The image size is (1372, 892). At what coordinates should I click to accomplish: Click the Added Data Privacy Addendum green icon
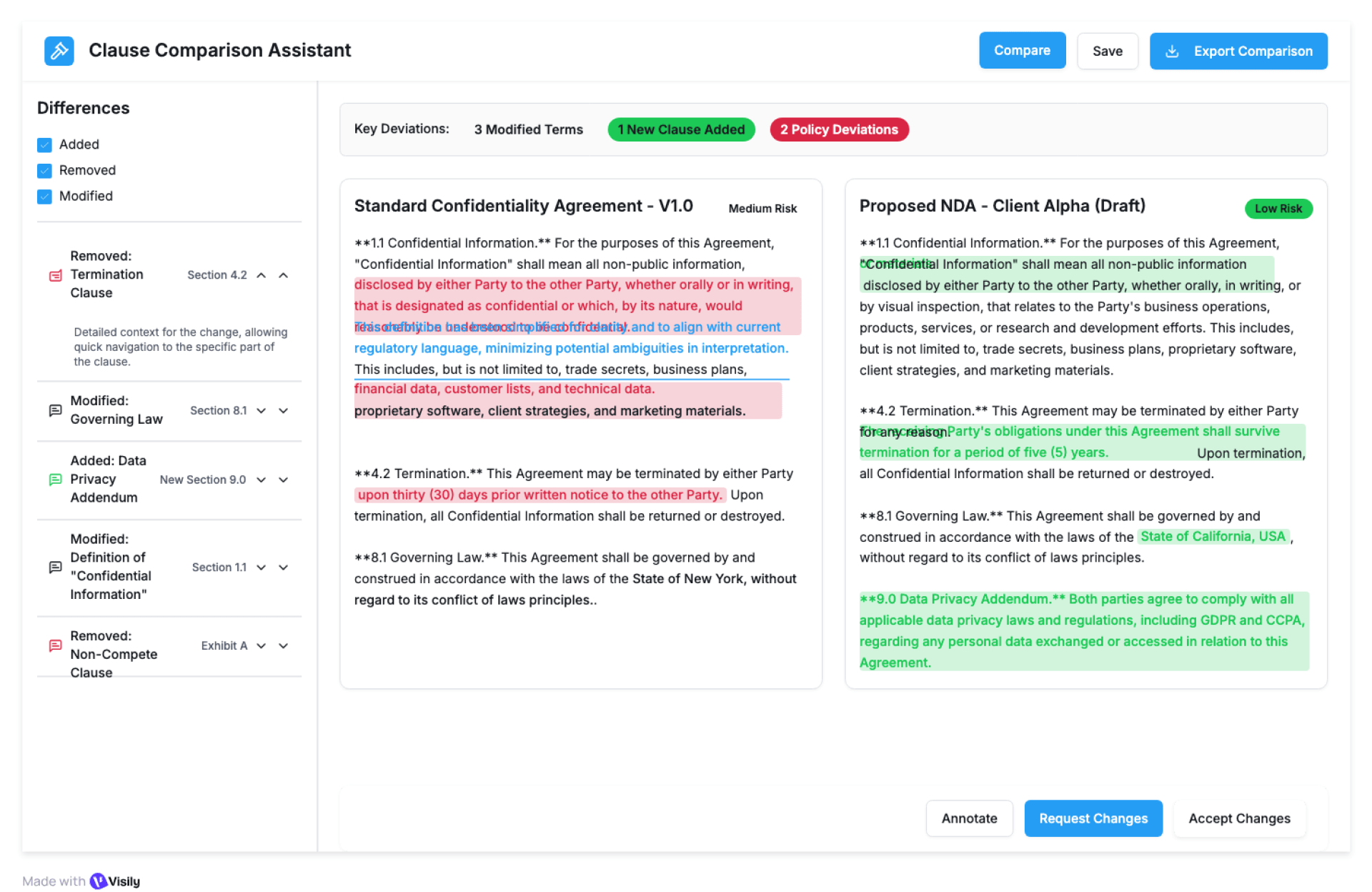pos(55,480)
